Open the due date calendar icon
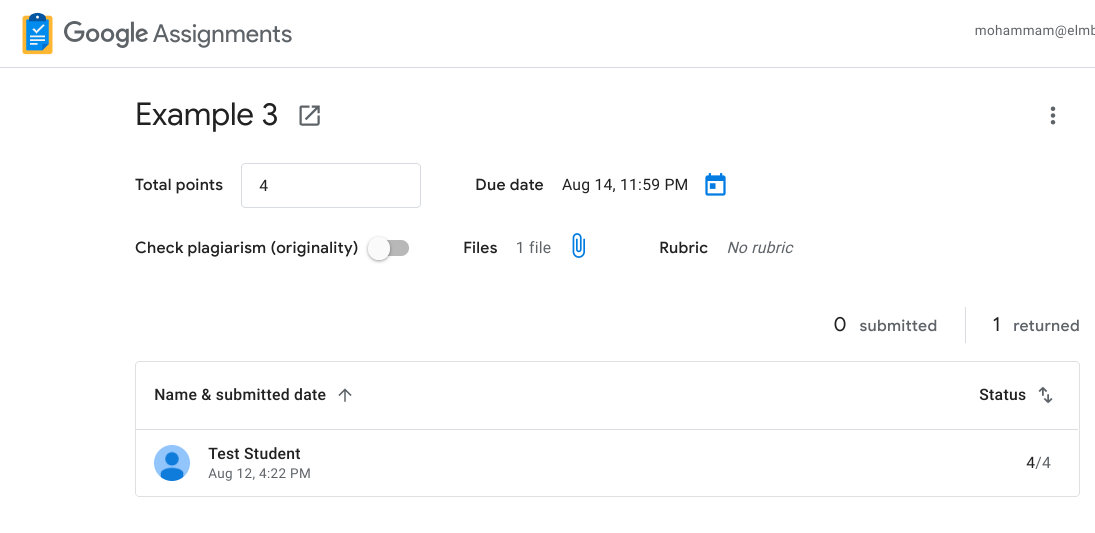This screenshot has width=1095, height=533. tap(715, 185)
